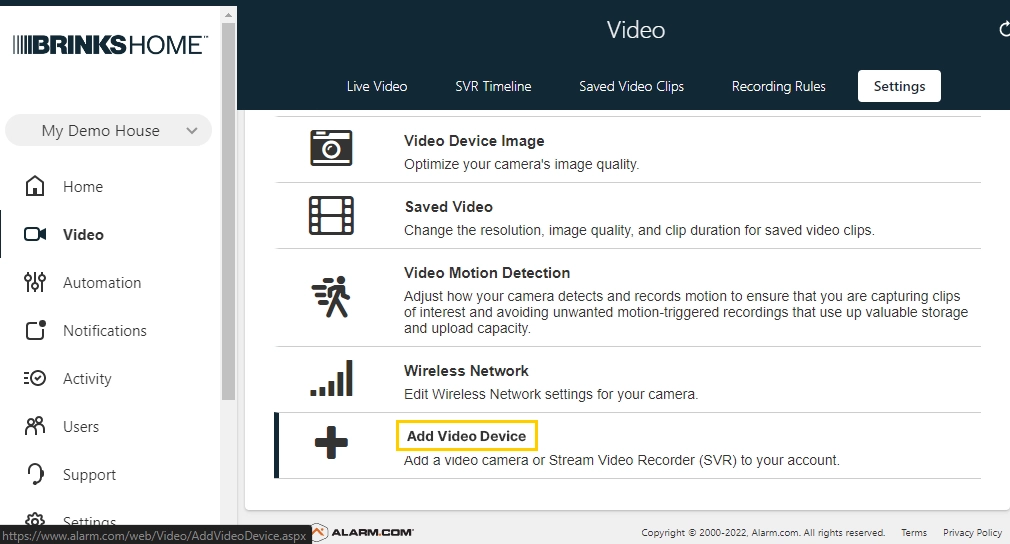
Task: Open Notifications in the sidebar
Action: click(104, 330)
